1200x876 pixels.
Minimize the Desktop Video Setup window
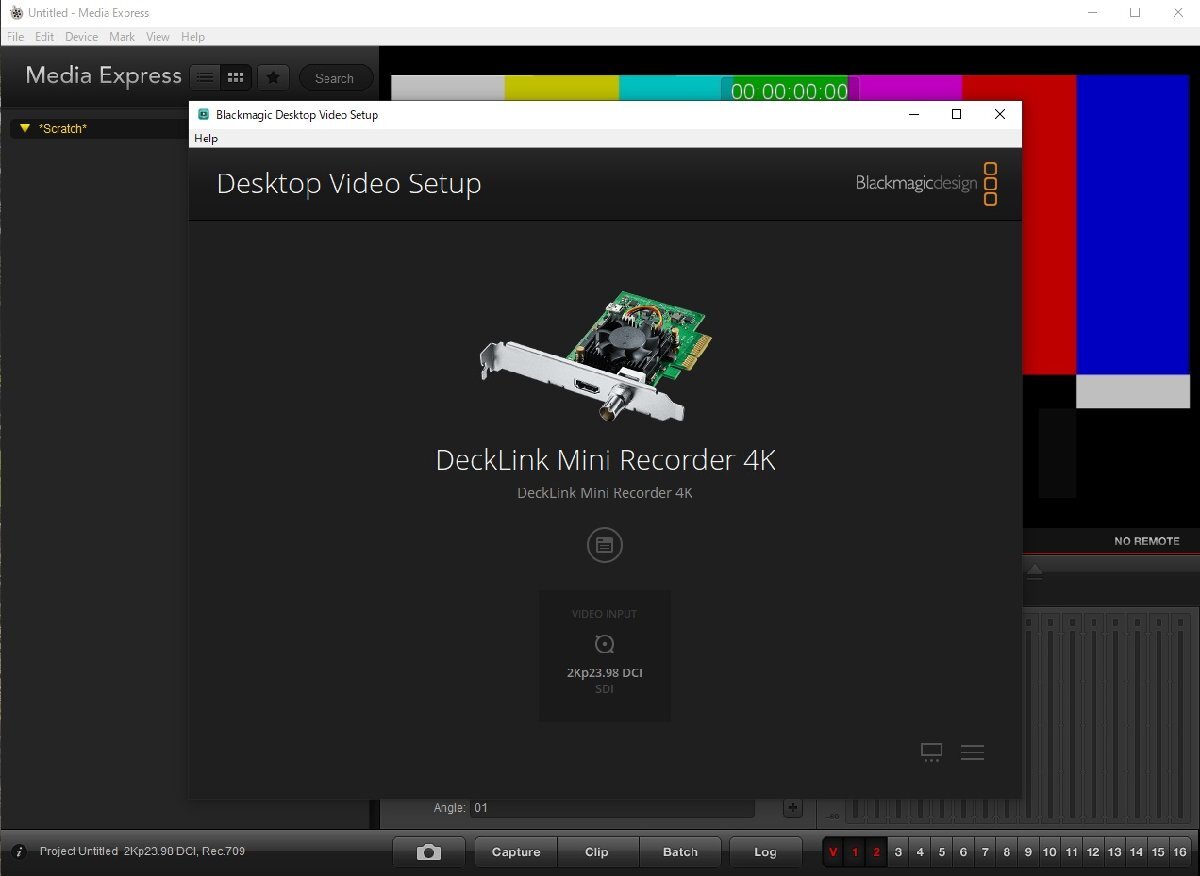[x=914, y=114]
